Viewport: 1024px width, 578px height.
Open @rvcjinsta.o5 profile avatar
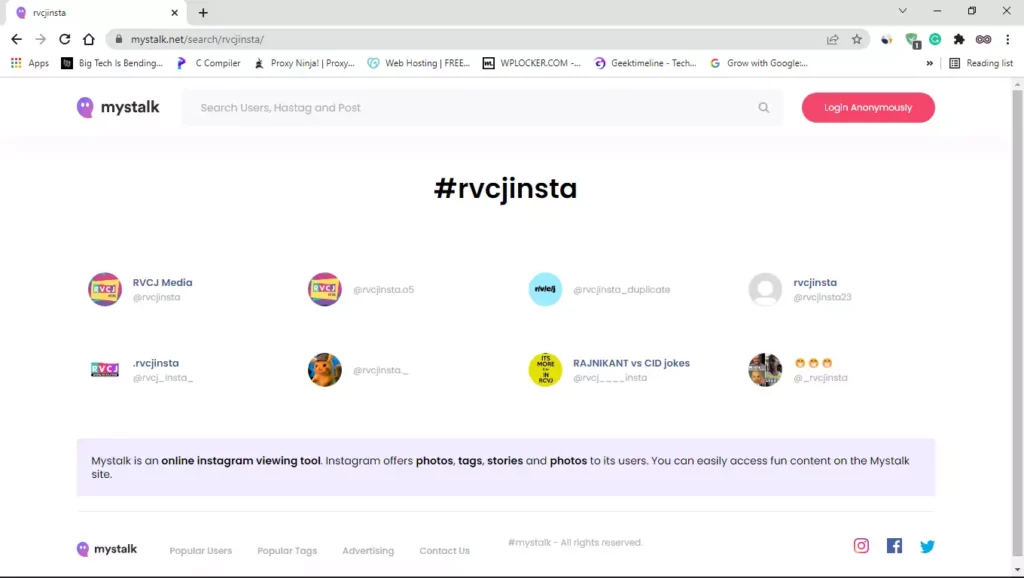[x=325, y=289]
